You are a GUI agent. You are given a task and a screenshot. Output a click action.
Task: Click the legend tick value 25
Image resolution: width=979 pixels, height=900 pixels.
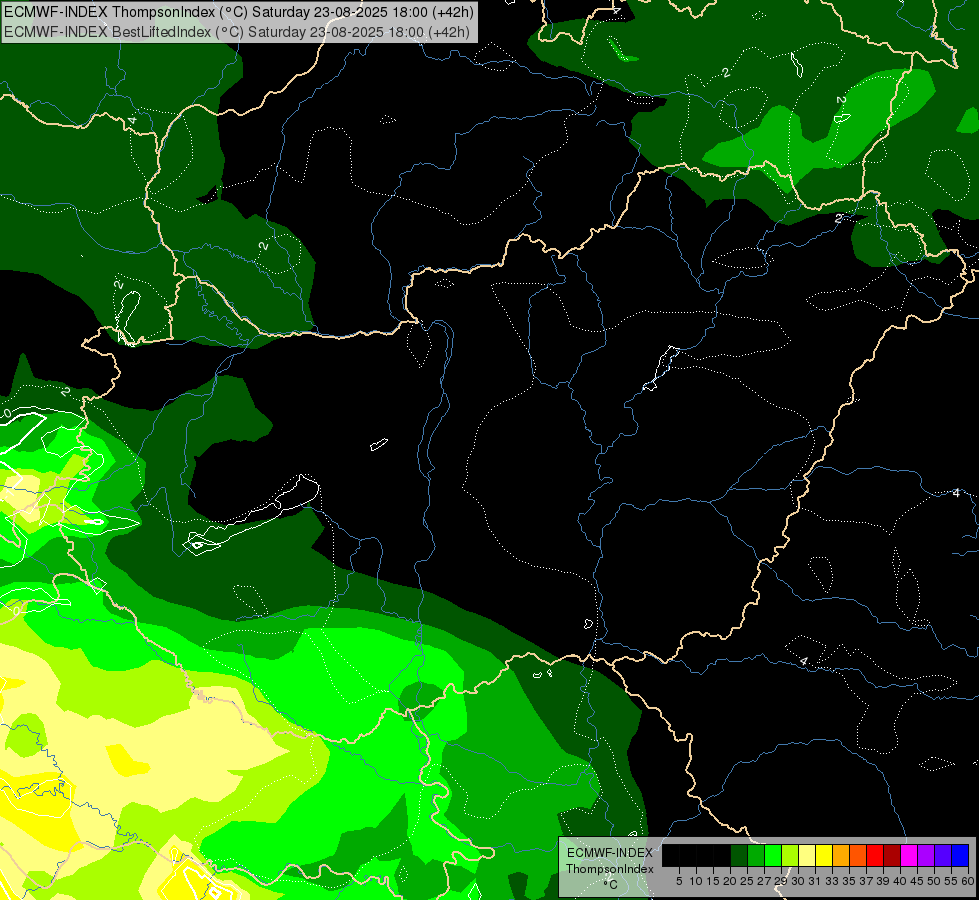point(747,881)
